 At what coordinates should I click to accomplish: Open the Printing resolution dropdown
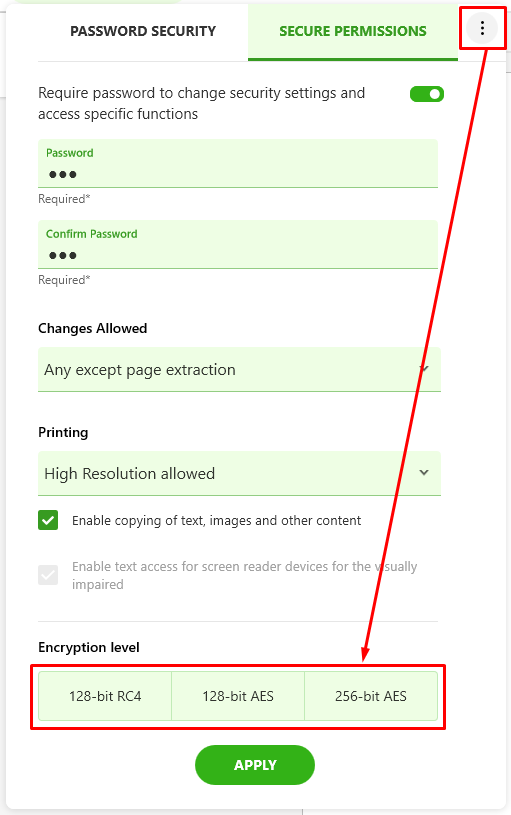click(239, 474)
